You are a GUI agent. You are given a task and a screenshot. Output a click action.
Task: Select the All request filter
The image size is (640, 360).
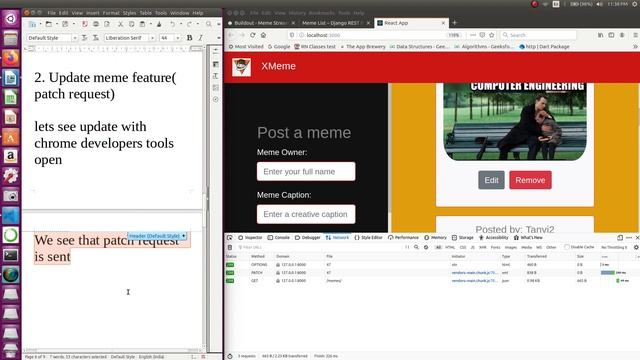438,247
